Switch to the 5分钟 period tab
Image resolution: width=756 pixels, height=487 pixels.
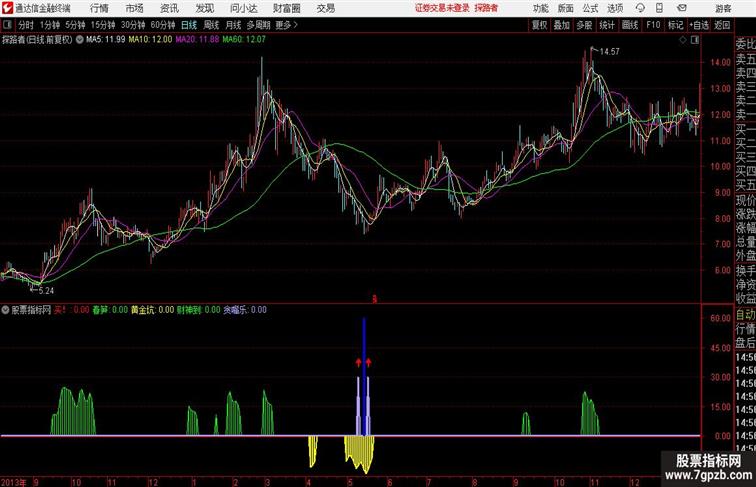pos(75,25)
